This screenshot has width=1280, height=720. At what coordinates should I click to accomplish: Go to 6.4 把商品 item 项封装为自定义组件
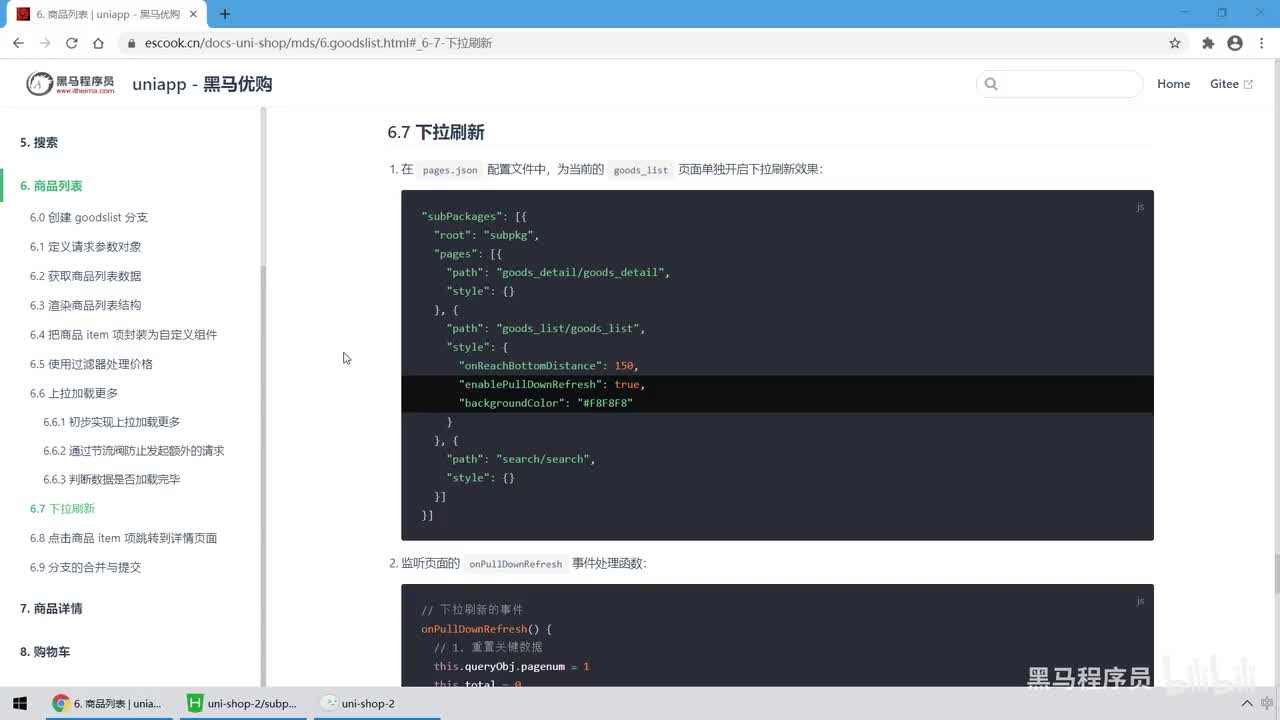pyautogui.click(x=123, y=334)
